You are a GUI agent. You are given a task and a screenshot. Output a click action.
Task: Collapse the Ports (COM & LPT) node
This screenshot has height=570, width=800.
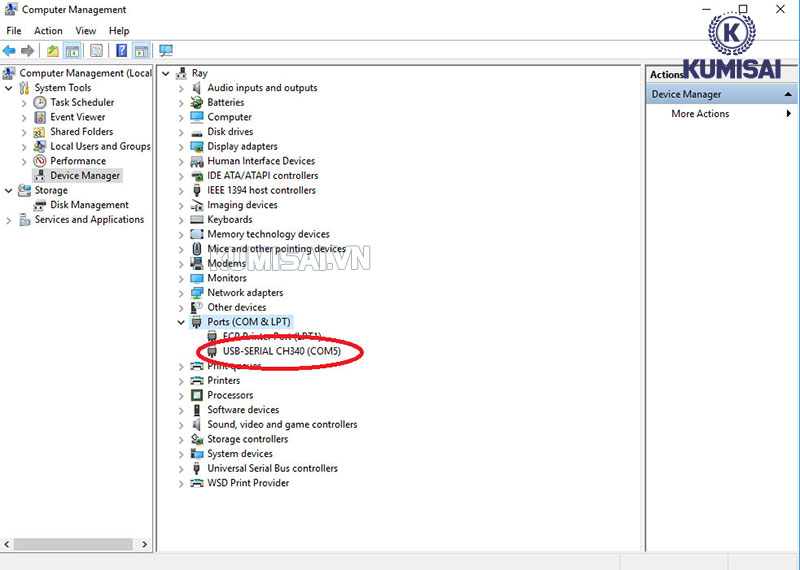(x=181, y=322)
